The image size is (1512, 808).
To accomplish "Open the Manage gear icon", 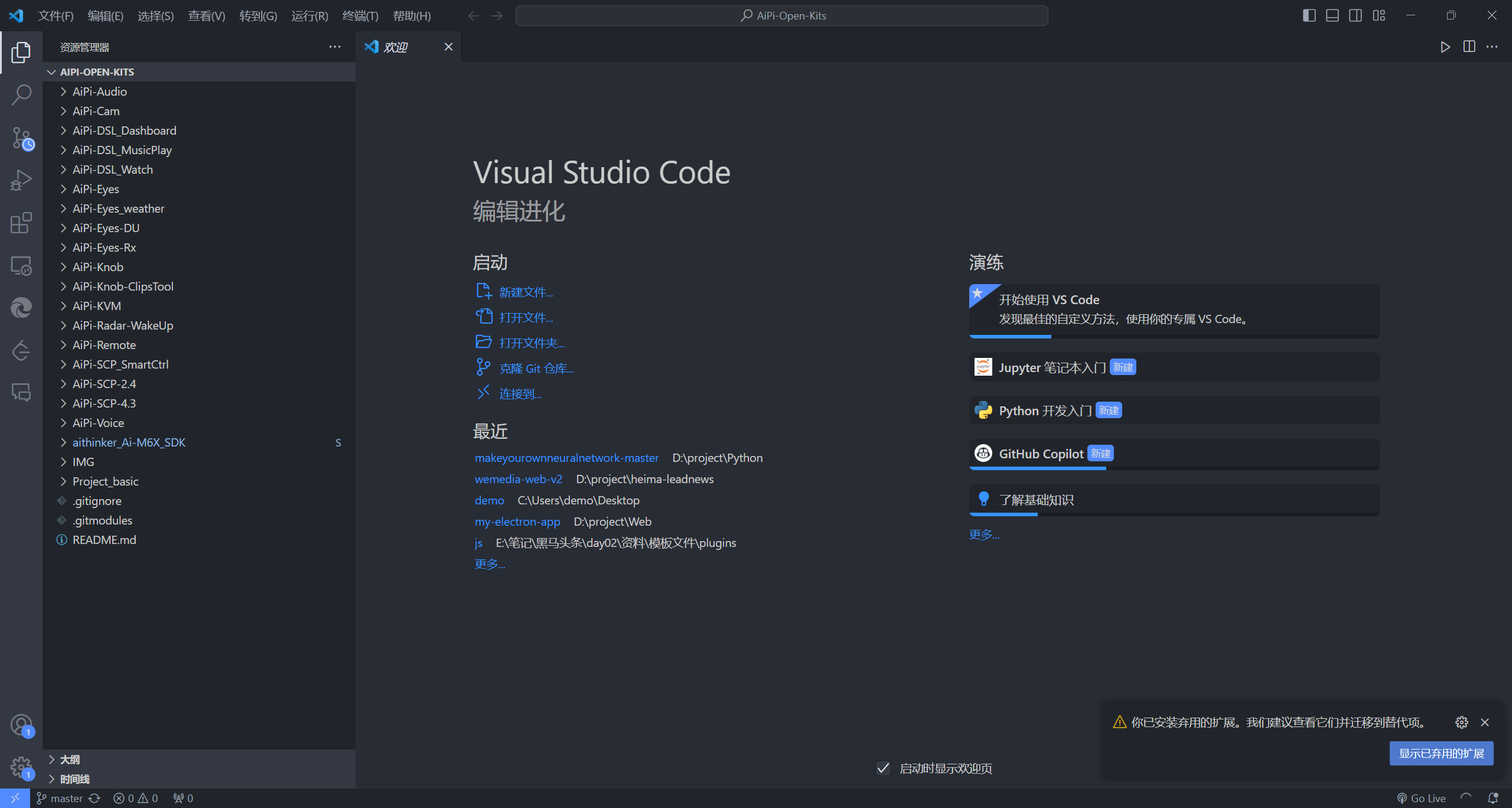I will [21, 767].
